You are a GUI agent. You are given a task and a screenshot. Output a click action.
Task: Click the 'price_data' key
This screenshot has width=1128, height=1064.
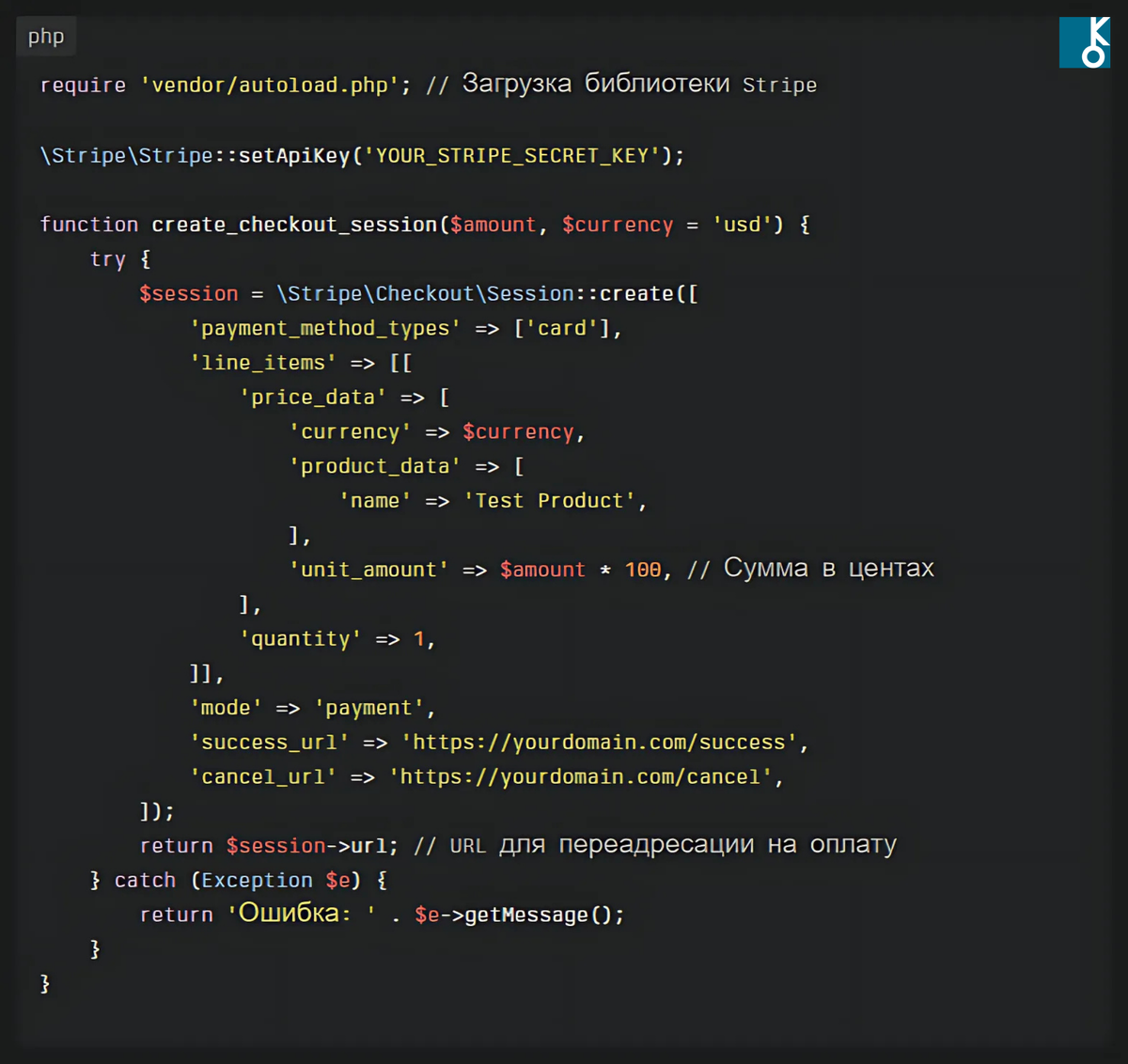point(313,398)
